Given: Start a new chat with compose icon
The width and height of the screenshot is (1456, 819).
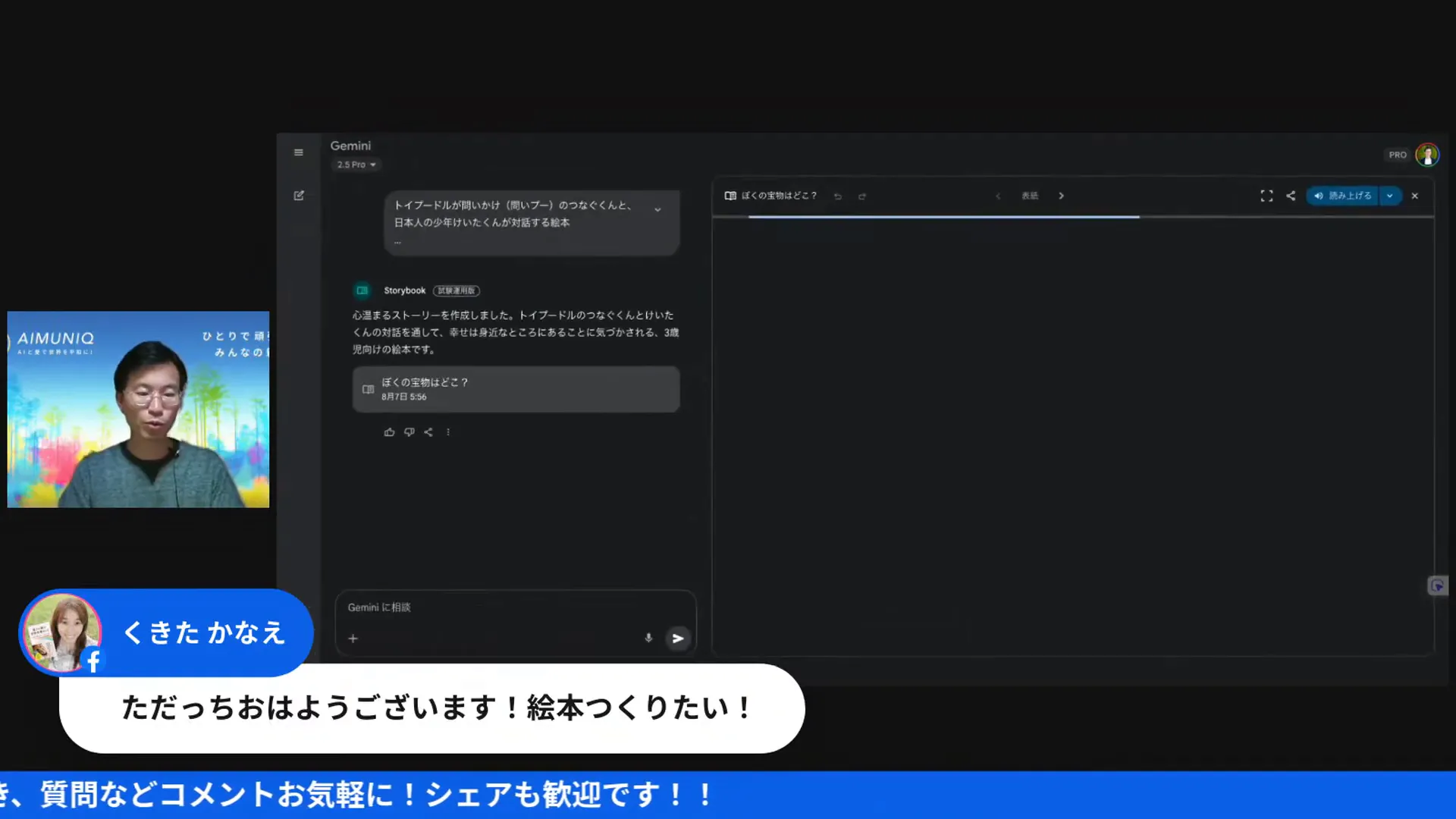Looking at the screenshot, I should [299, 196].
